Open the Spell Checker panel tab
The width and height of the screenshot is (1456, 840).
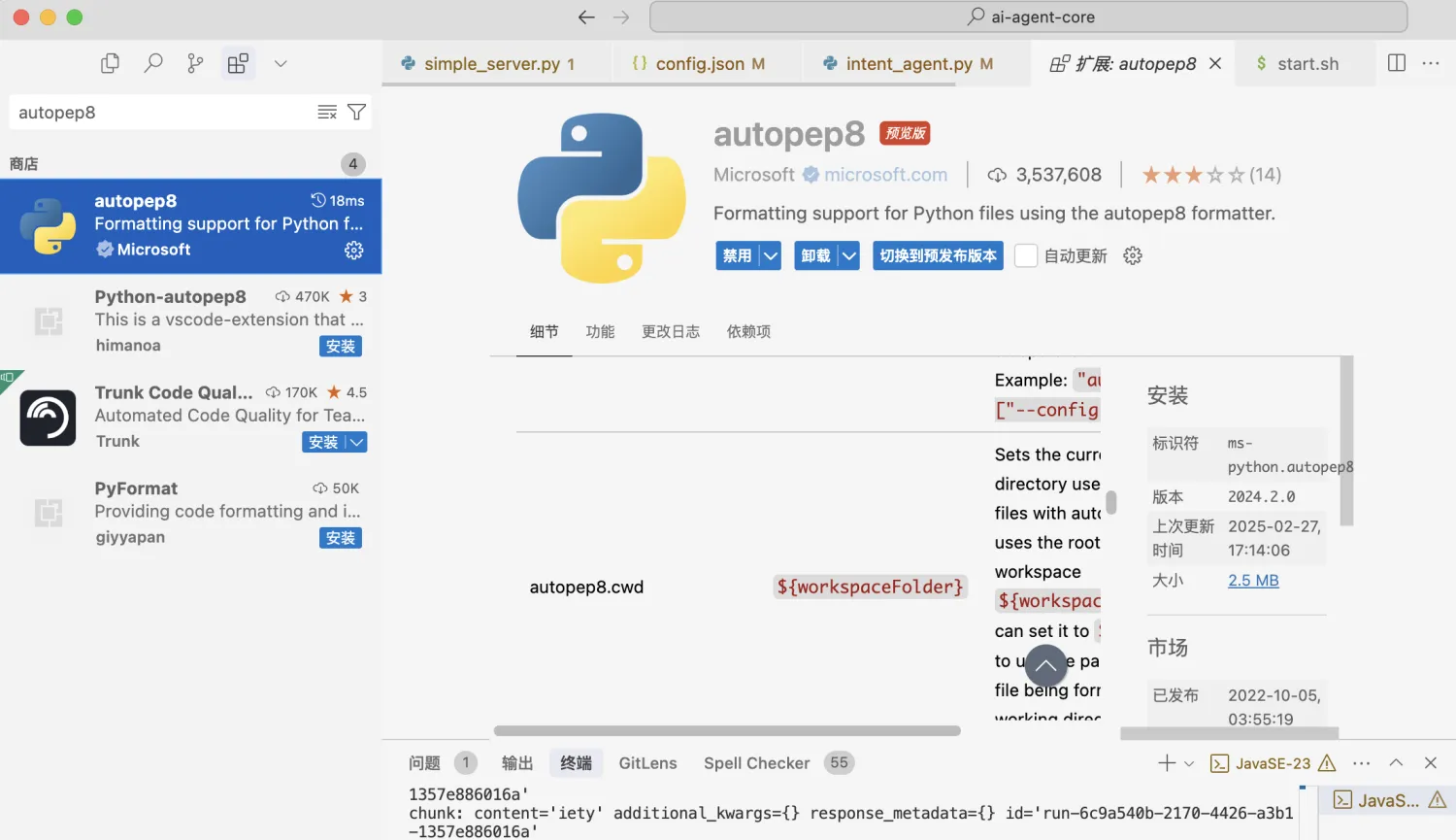757,763
